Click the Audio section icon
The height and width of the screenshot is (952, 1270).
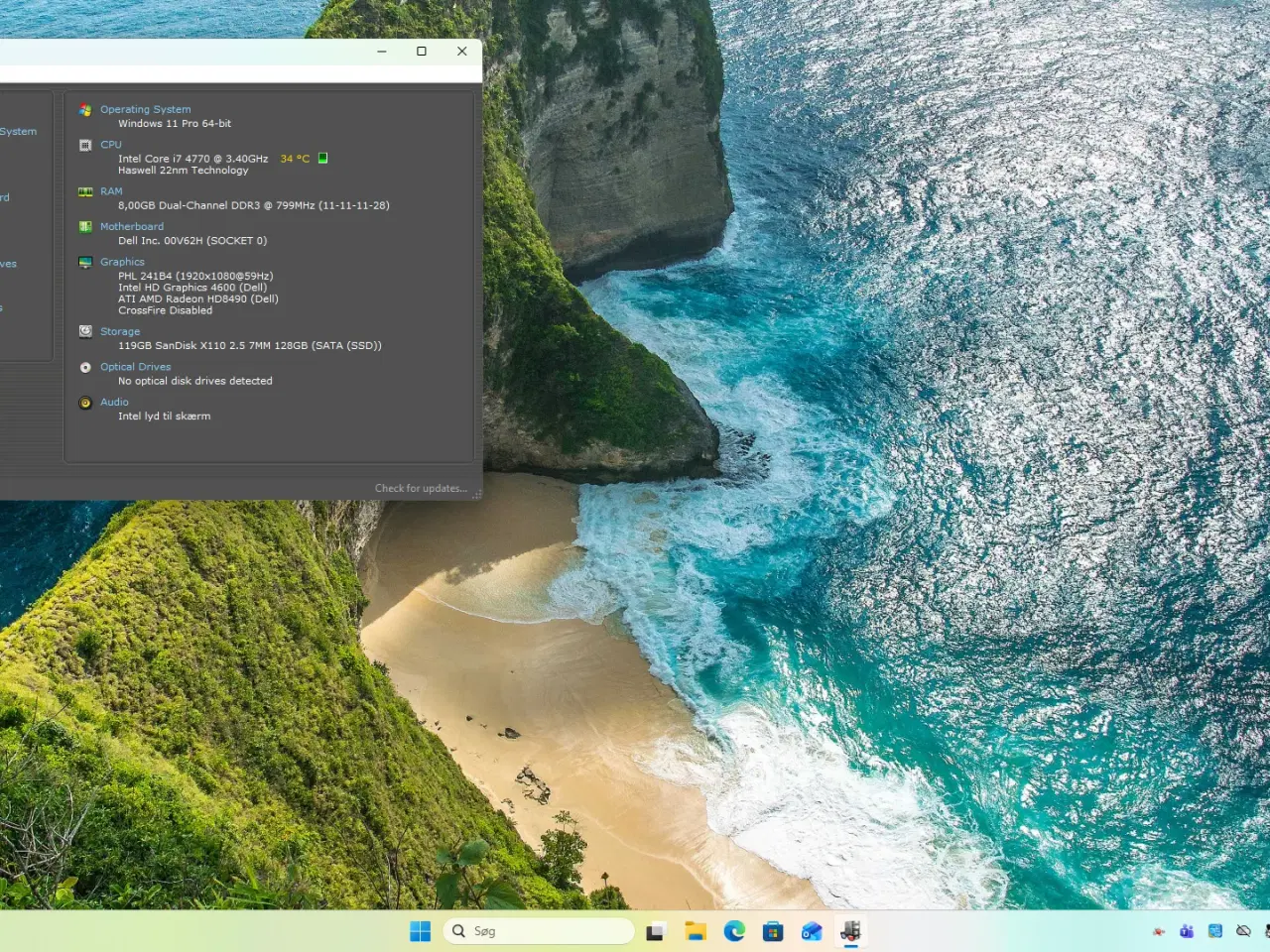tap(85, 403)
